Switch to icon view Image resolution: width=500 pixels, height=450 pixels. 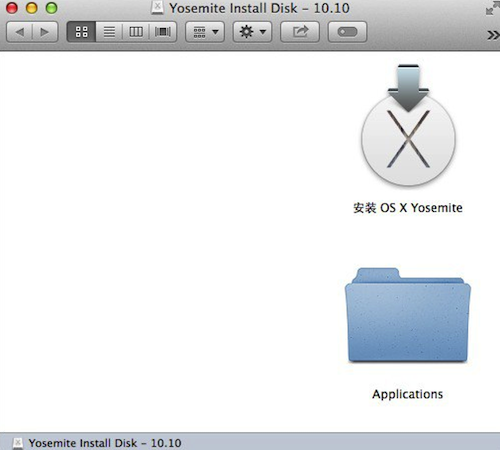(x=81, y=32)
